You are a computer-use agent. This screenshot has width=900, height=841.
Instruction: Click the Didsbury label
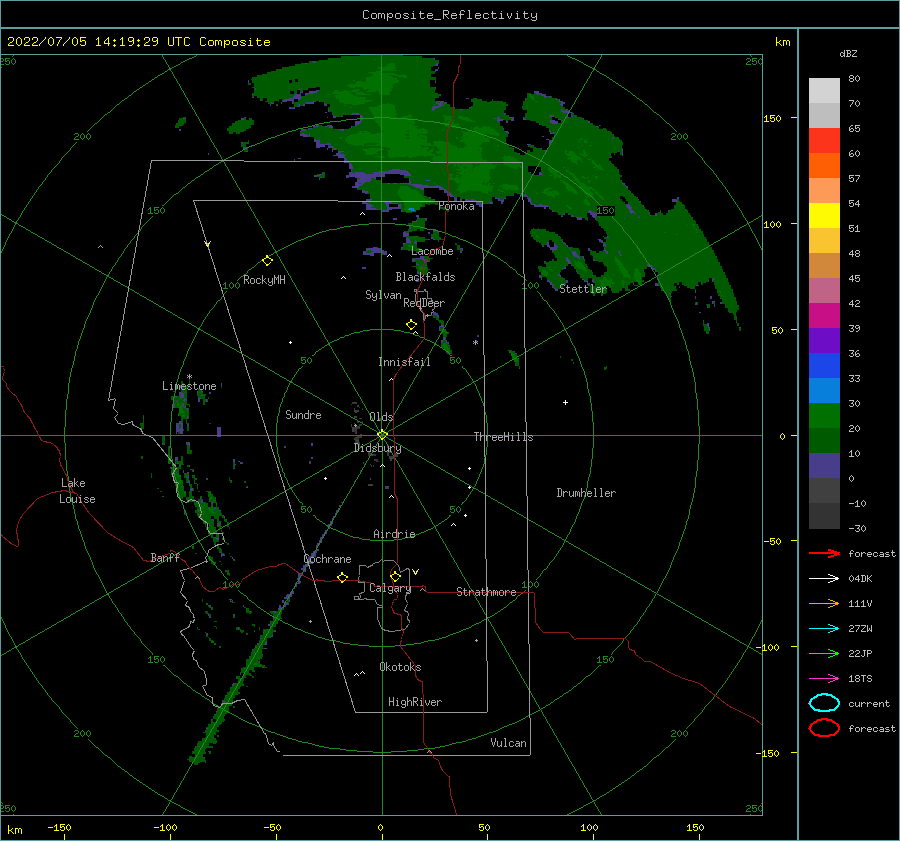pos(378,448)
